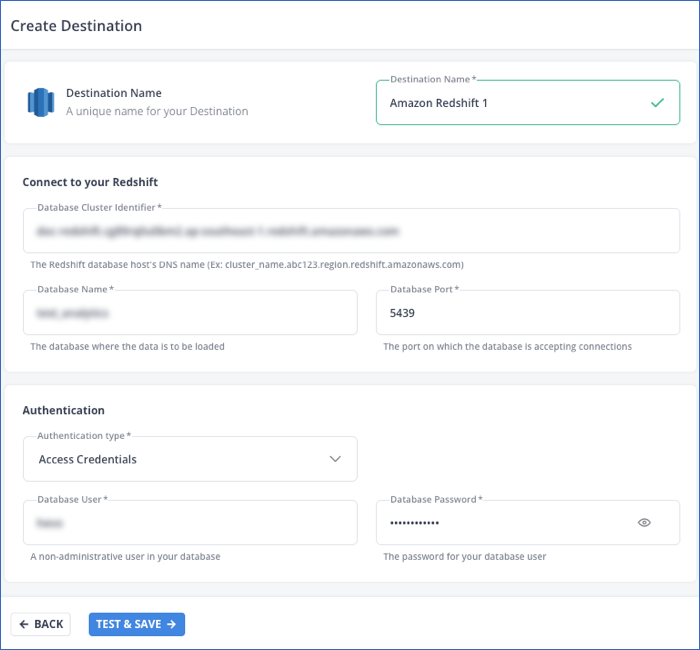
Task: Expand the Authentication type dropdown chevron
Action: pos(335,459)
